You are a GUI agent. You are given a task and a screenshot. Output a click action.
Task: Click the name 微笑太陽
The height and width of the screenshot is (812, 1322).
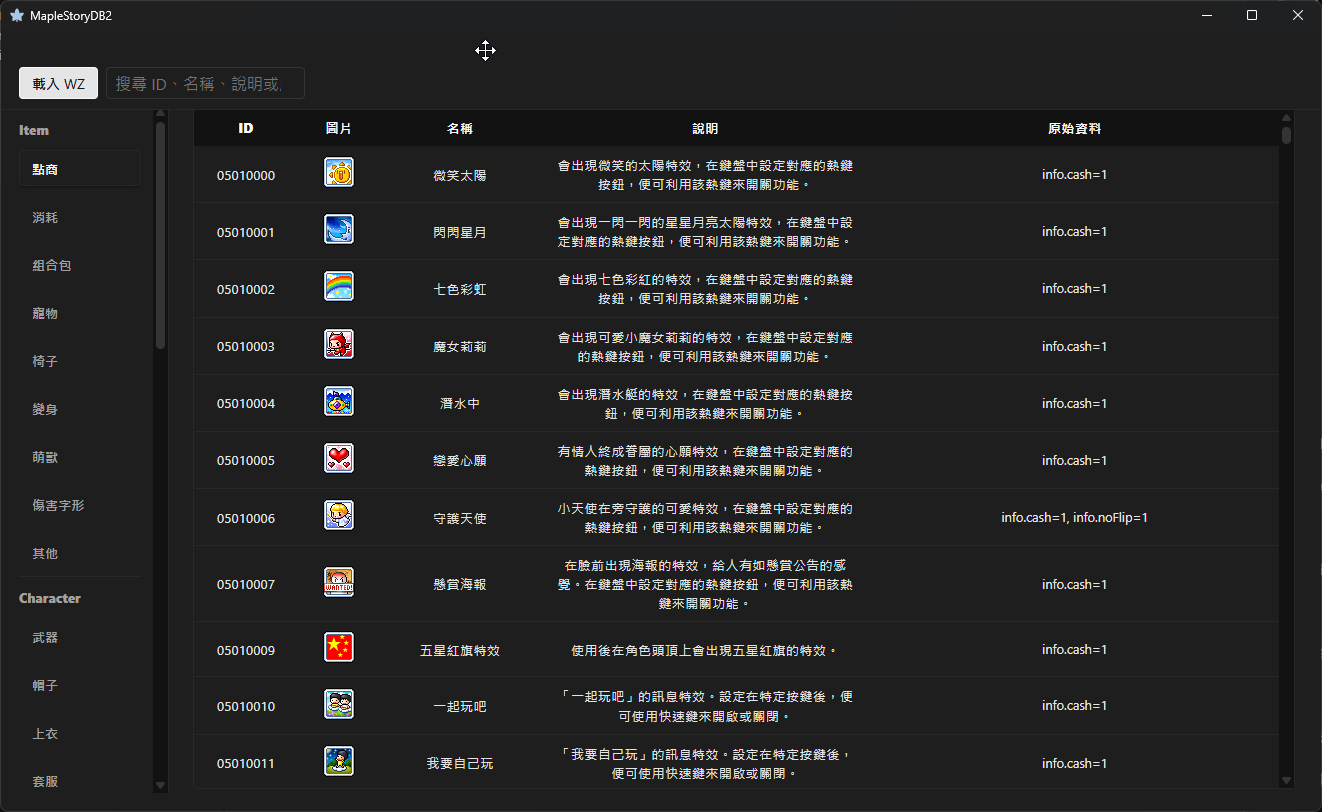(x=460, y=175)
